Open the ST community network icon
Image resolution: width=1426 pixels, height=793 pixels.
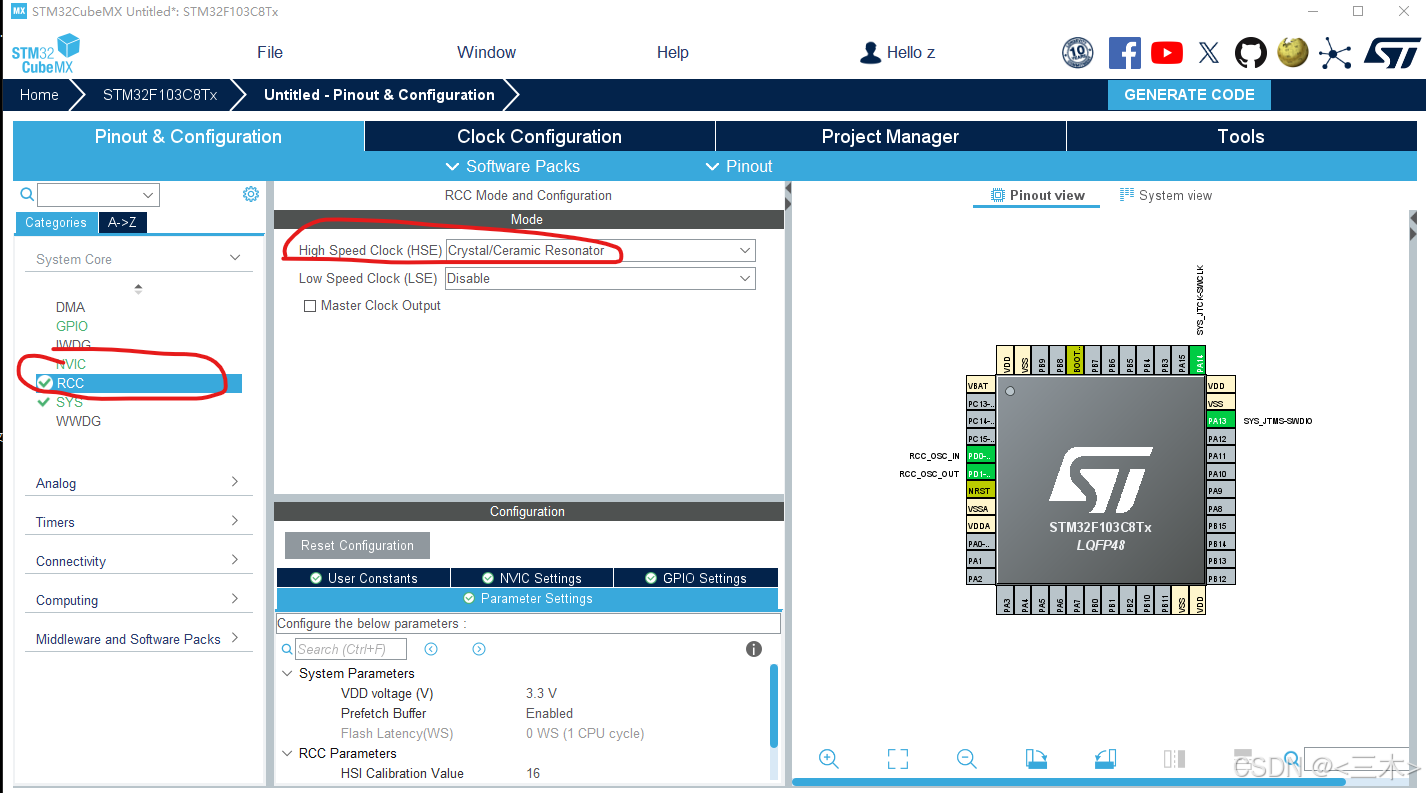1335,53
